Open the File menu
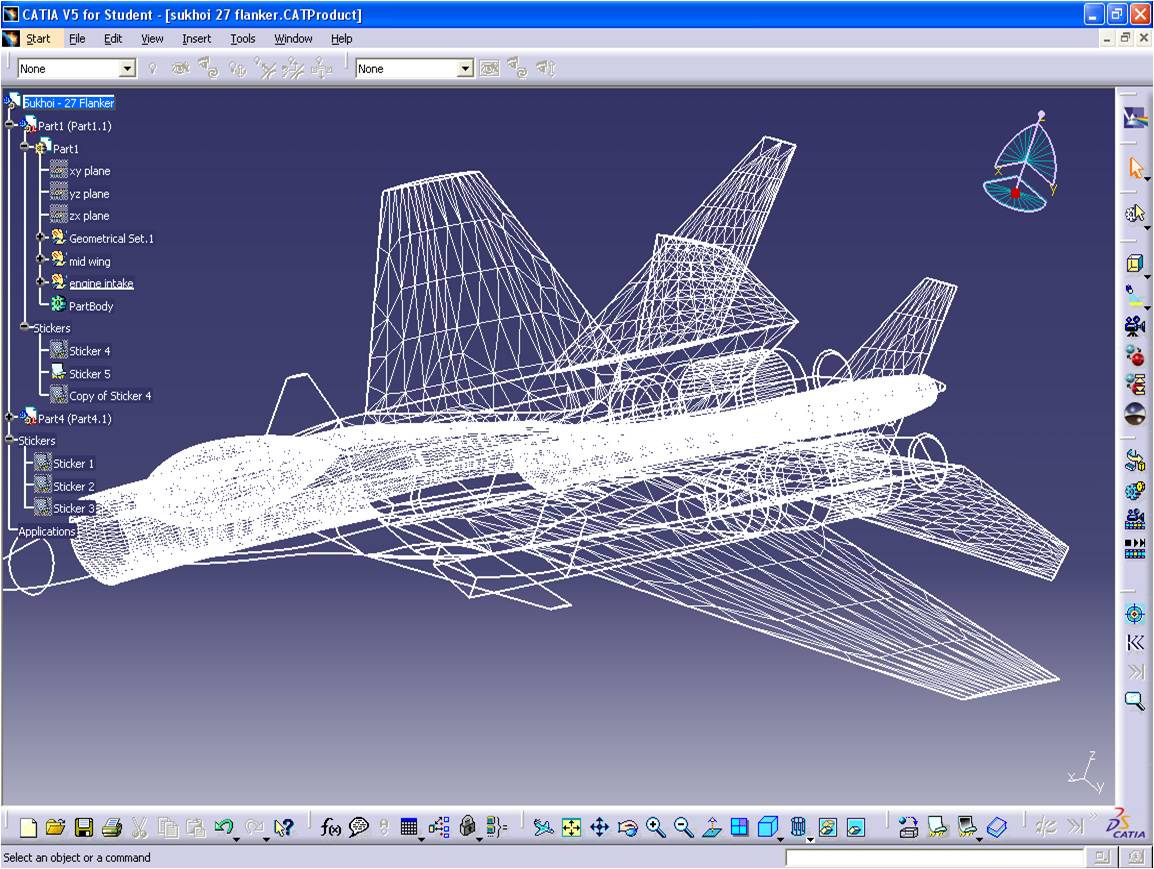 pyautogui.click(x=77, y=39)
